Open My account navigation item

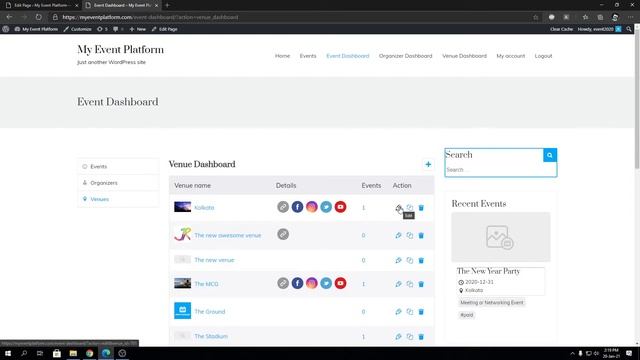(511, 56)
